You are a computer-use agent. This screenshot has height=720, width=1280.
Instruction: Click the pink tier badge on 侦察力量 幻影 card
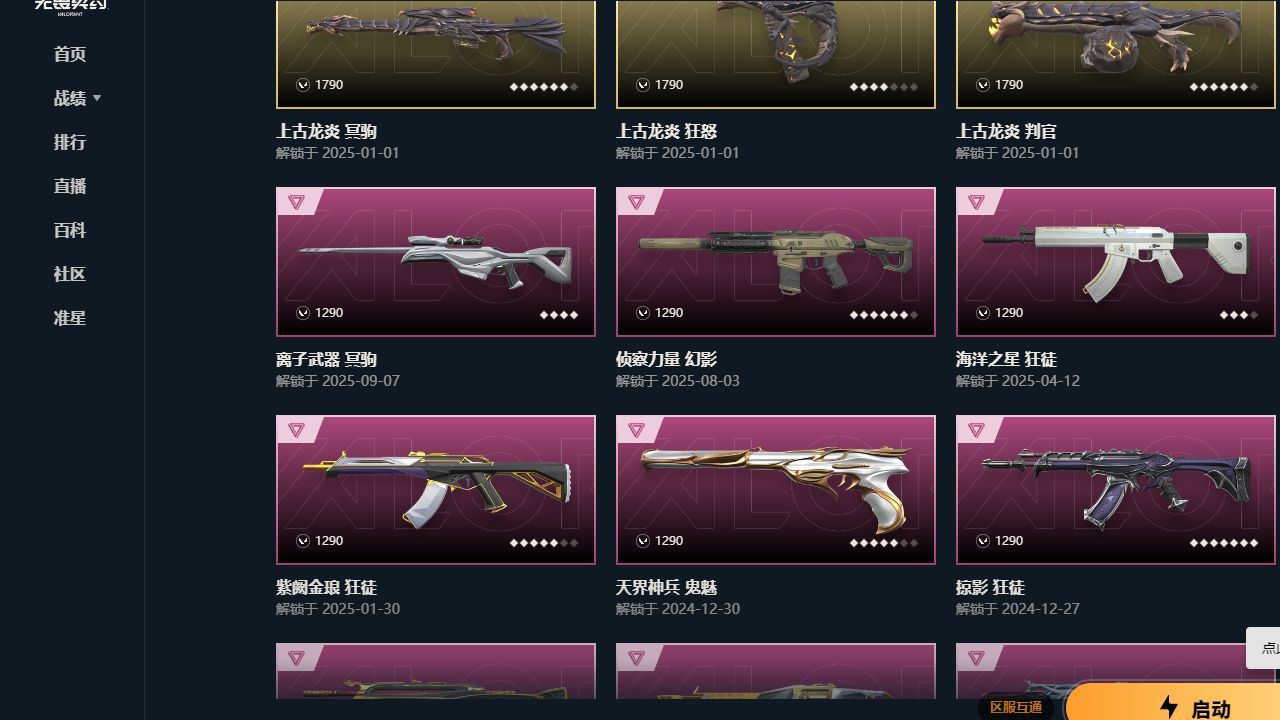[636, 202]
